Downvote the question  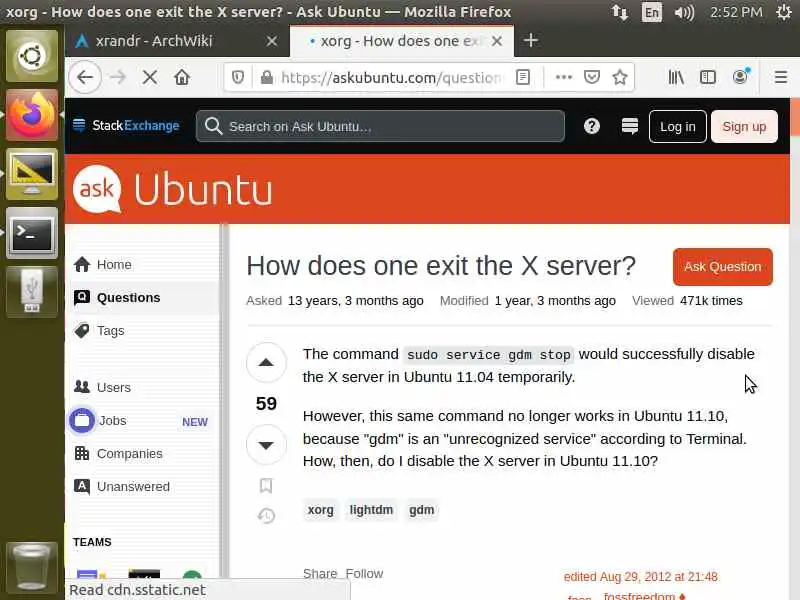tap(266, 445)
